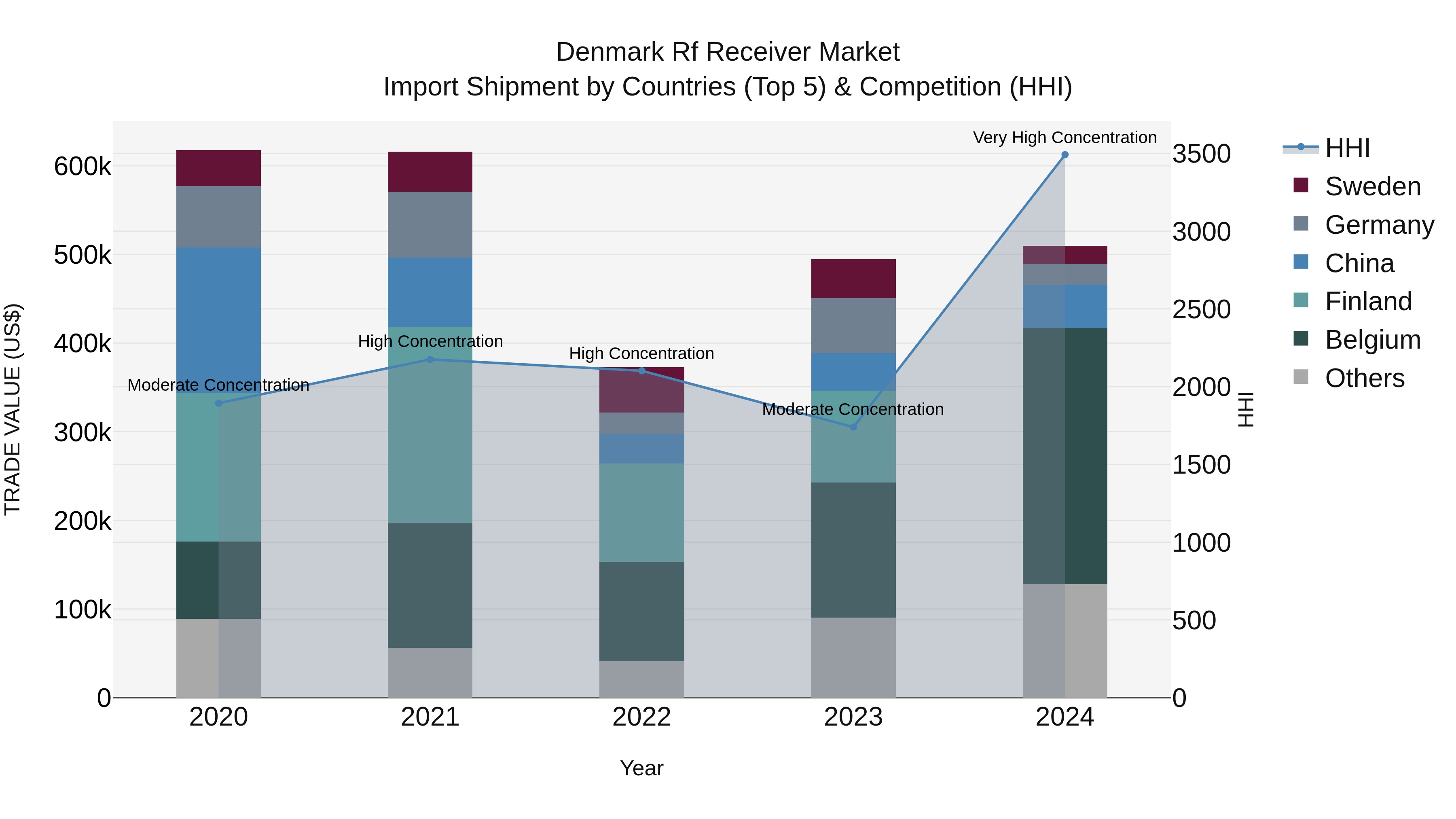
Task: Click the 'Denmark Rf Receiver Market' chart title
Action: 728,52
